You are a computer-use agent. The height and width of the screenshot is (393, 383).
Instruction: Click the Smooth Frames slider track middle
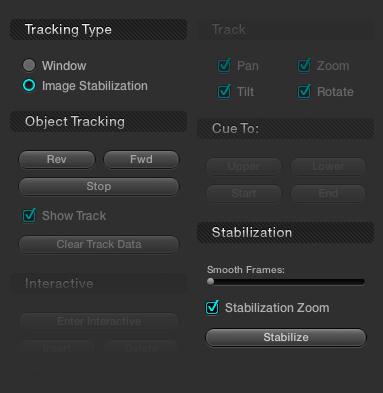point(286,282)
